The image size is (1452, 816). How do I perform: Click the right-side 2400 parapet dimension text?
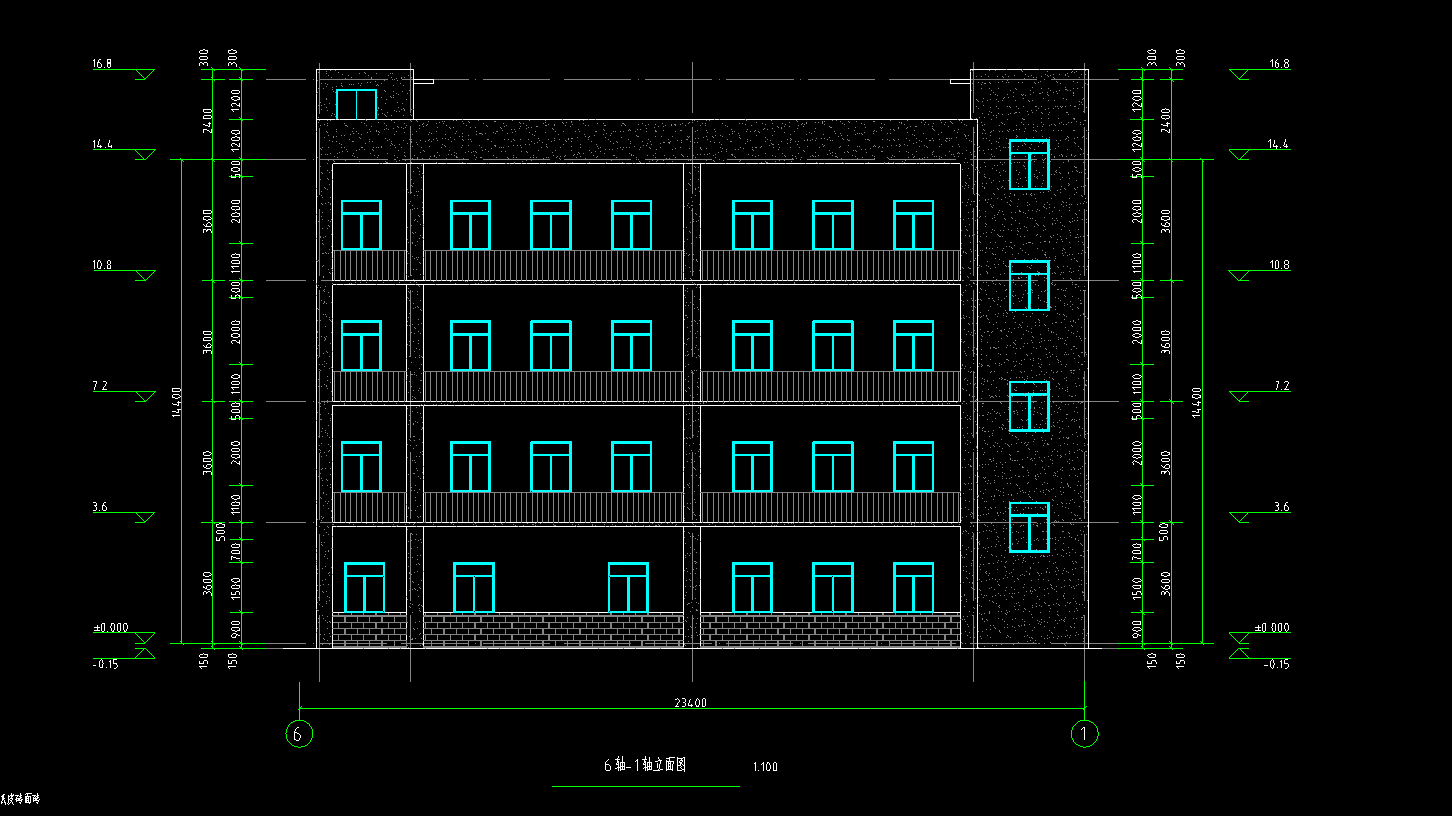click(1165, 120)
